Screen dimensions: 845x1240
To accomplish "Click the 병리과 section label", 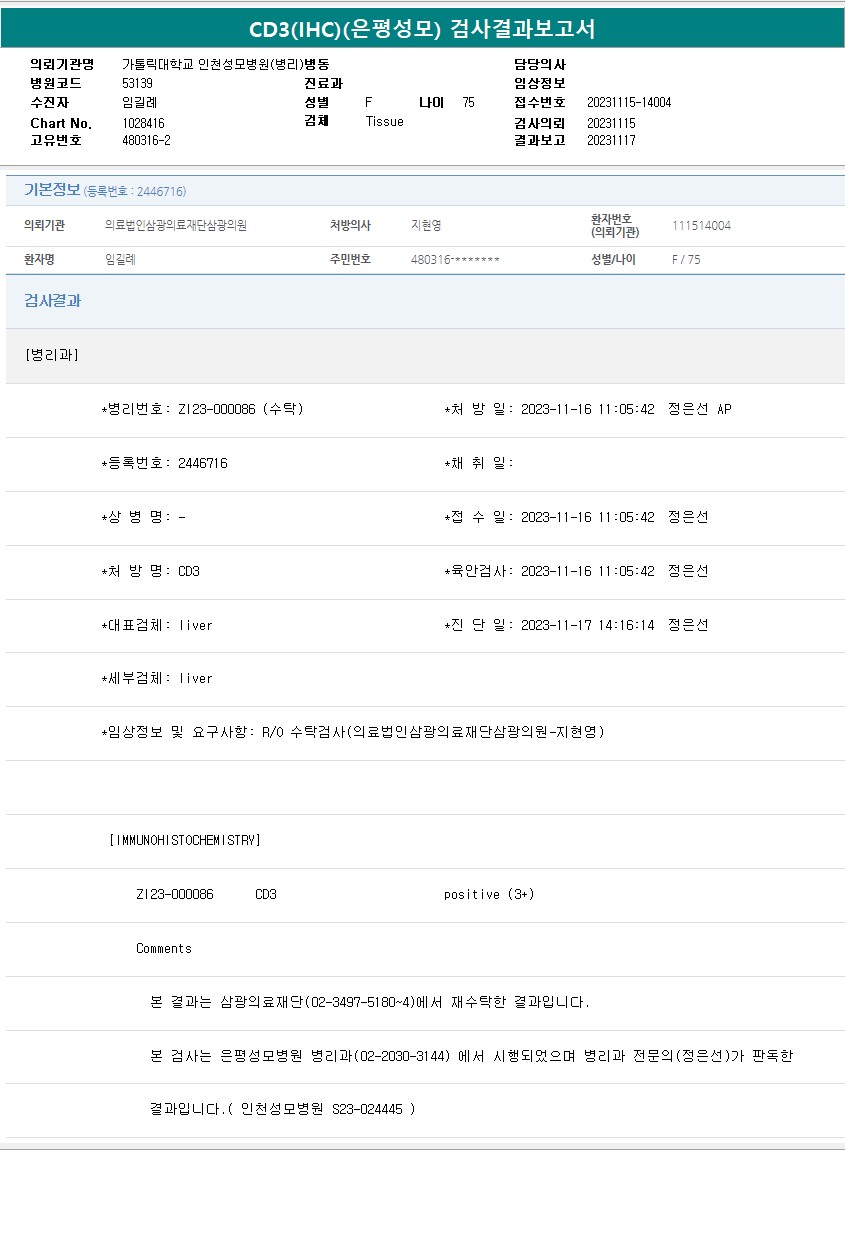I will click(51, 355).
